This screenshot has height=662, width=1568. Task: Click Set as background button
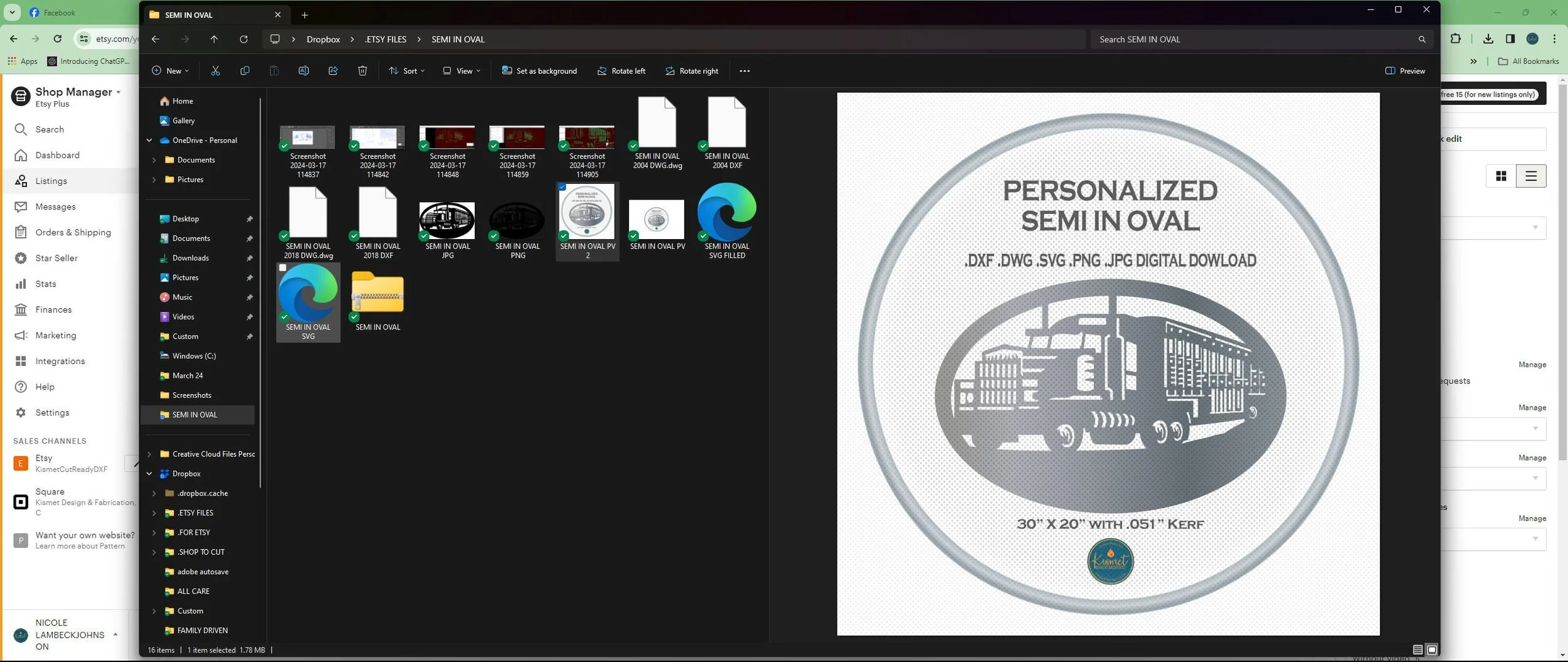[539, 71]
